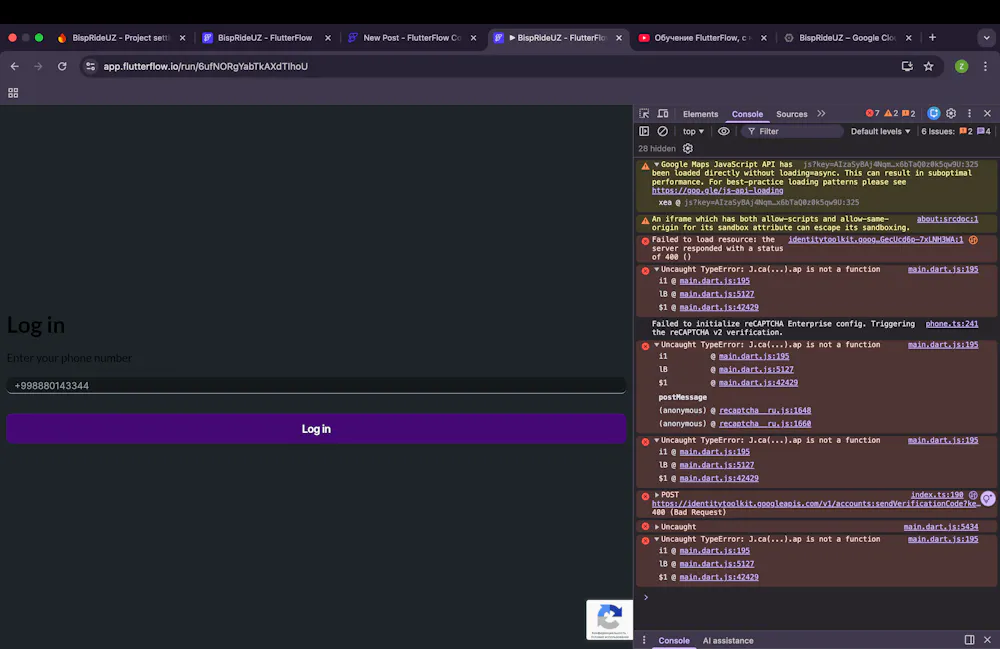This screenshot has height=649, width=1000.
Task: Select the Console drawer tab
Action: (x=673, y=641)
